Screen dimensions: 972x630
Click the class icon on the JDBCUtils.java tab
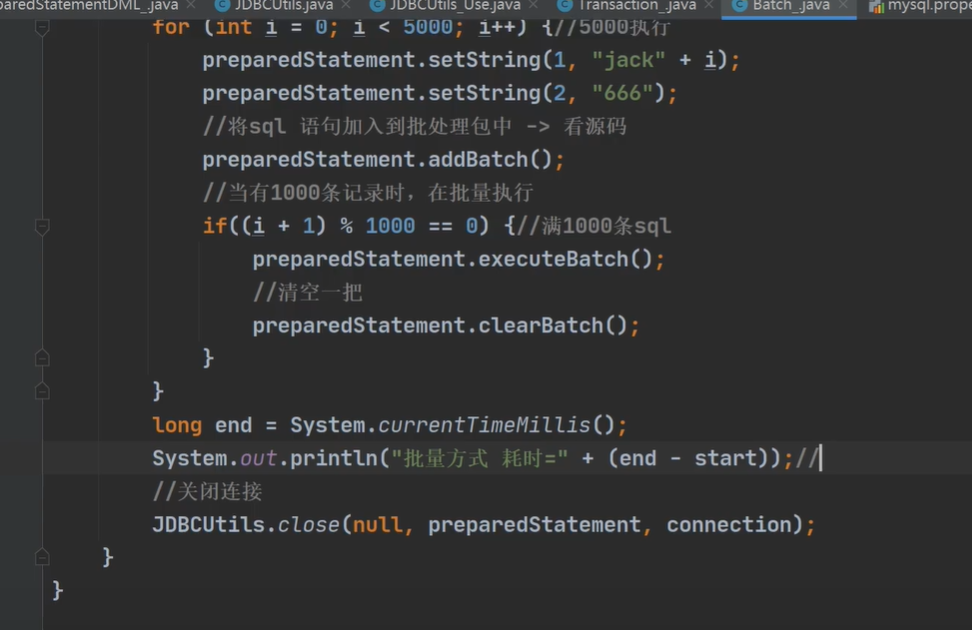(x=222, y=6)
